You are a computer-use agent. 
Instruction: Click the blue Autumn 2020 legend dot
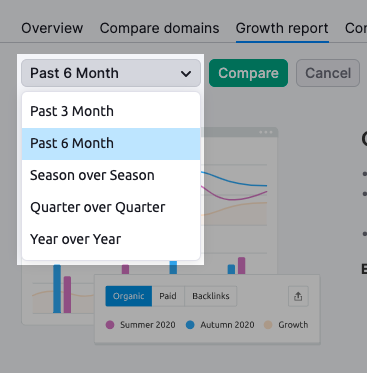click(190, 325)
